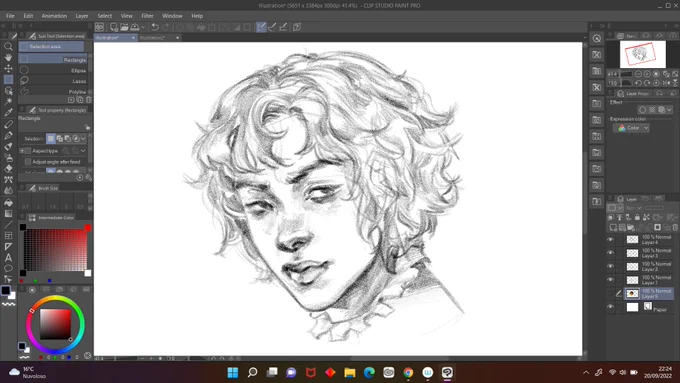680x383 pixels.
Task: Enable Adjust angle after fixed checkbox
Action: coord(28,162)
